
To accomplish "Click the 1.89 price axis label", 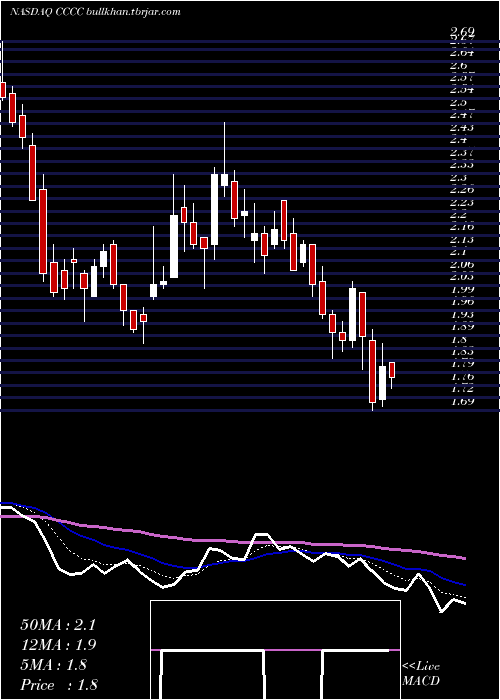I will tap(462, 326).
